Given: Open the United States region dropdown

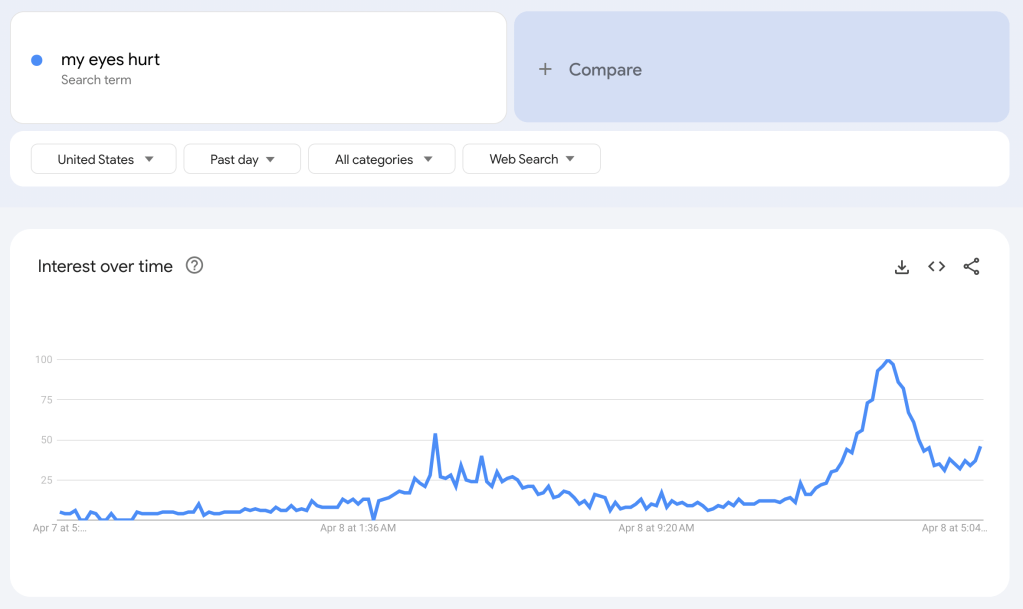Looking at the screenshot, I should pyautogui.click(x=104, y=159).
